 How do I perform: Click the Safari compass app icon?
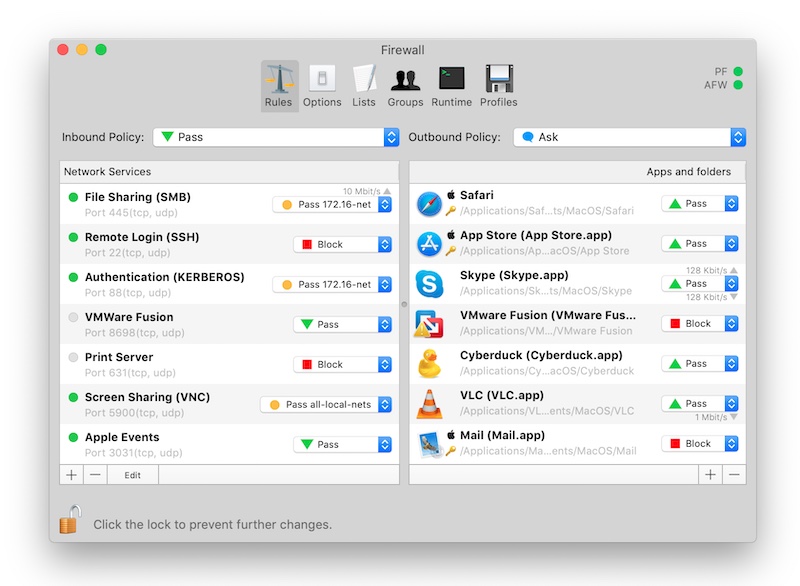[x=429, y=204]
